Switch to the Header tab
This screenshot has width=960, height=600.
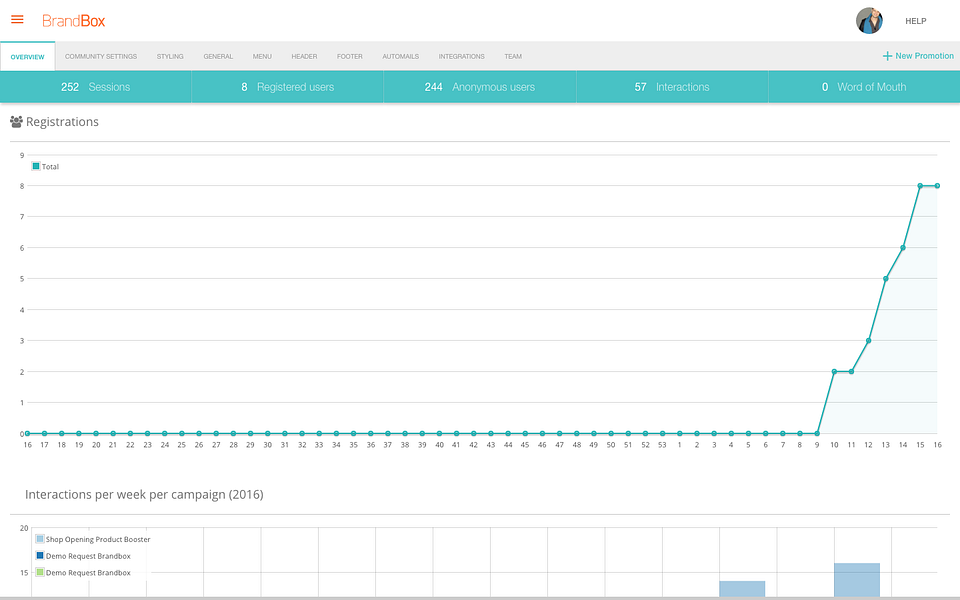(304, 56)
